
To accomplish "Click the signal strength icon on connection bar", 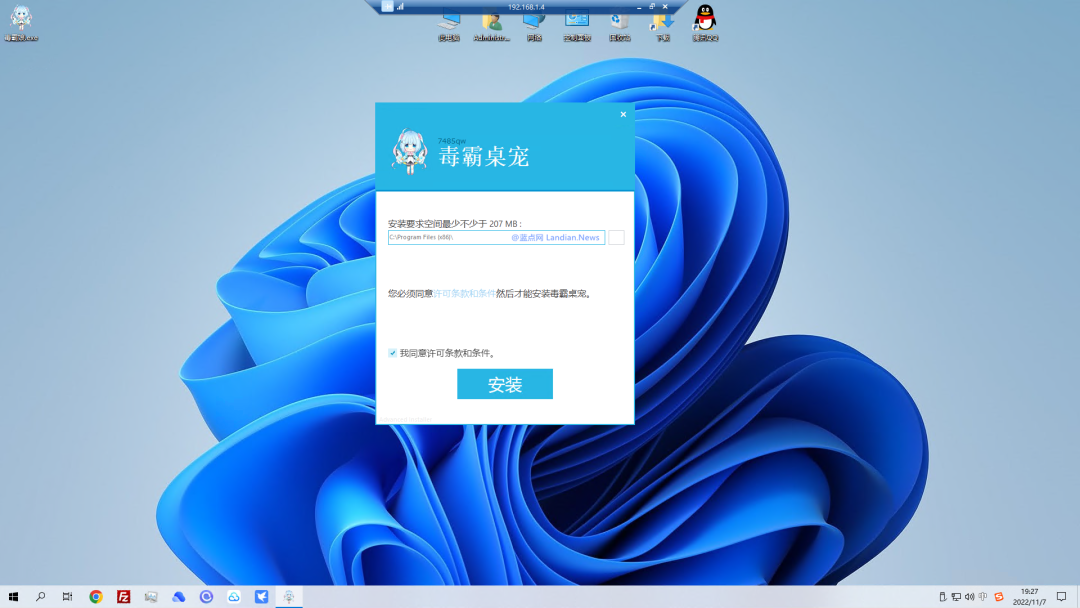I will [400, 6].
